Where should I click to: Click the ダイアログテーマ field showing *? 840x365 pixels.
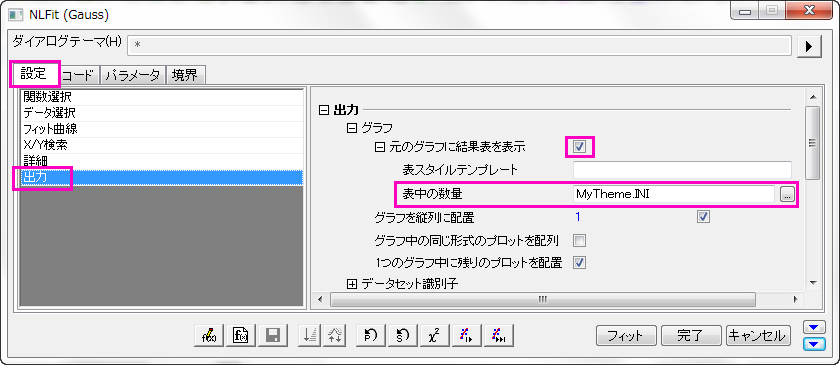coord(460,46)
